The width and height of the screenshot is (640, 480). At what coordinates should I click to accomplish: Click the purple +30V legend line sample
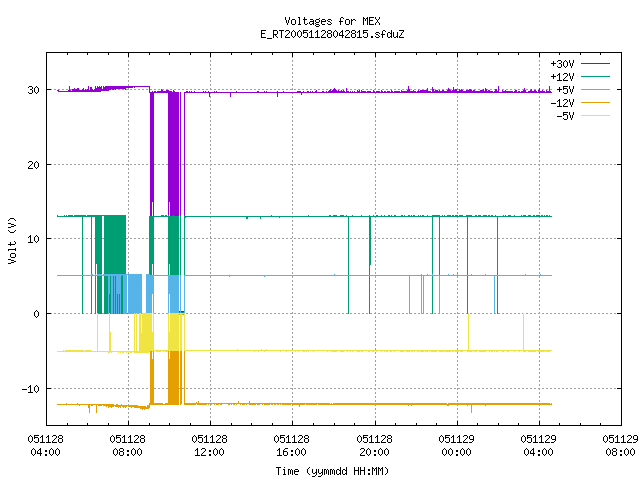point(595,64)
